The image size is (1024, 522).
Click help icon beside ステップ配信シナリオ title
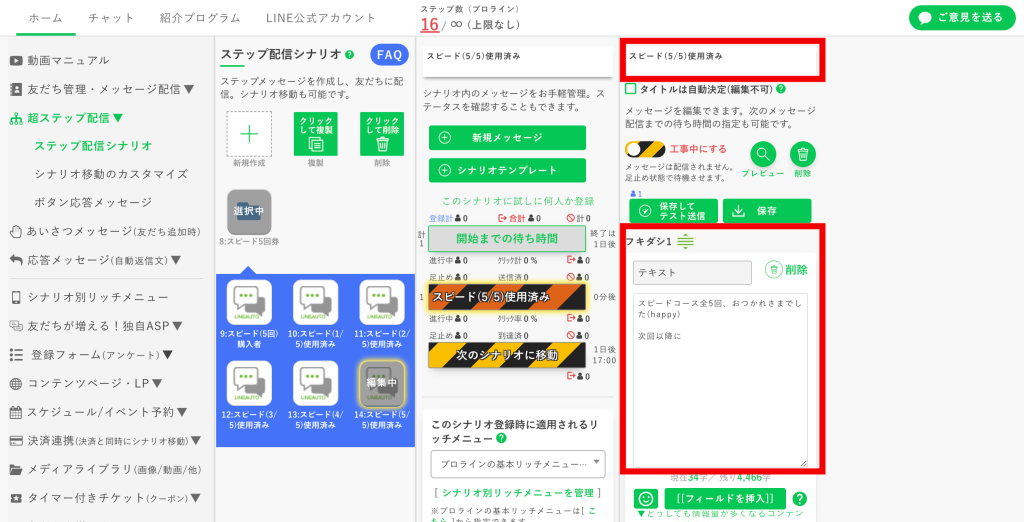click(349, 55)
